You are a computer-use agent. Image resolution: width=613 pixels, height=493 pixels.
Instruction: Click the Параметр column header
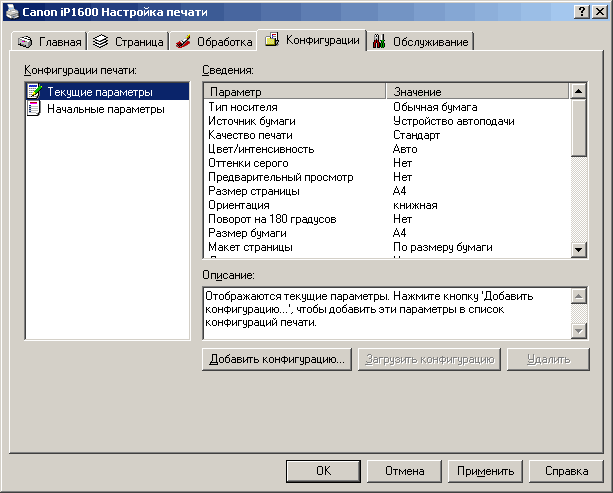(295, 91)
